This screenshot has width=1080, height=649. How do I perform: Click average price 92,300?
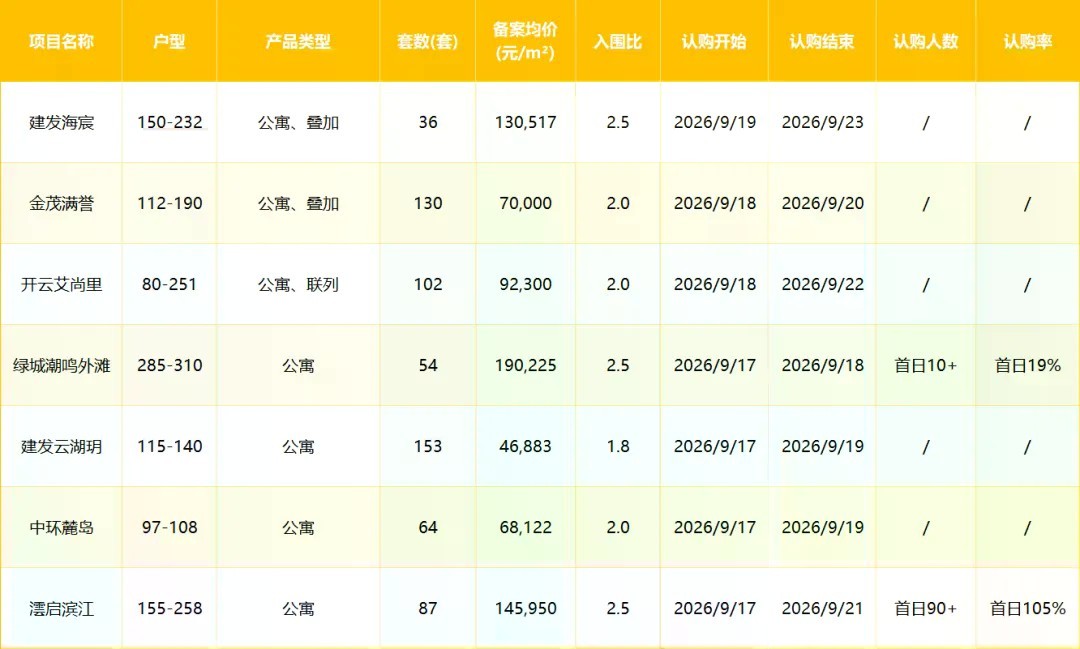point(526,285)
